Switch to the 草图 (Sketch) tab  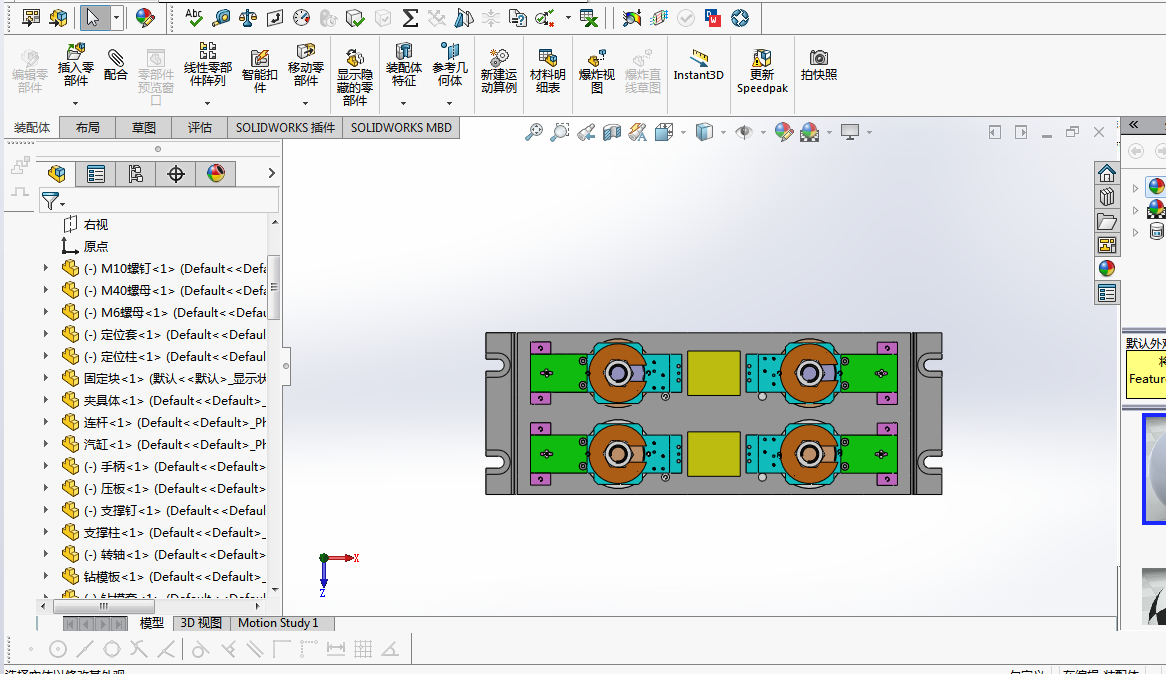click(x=144, y=128)
